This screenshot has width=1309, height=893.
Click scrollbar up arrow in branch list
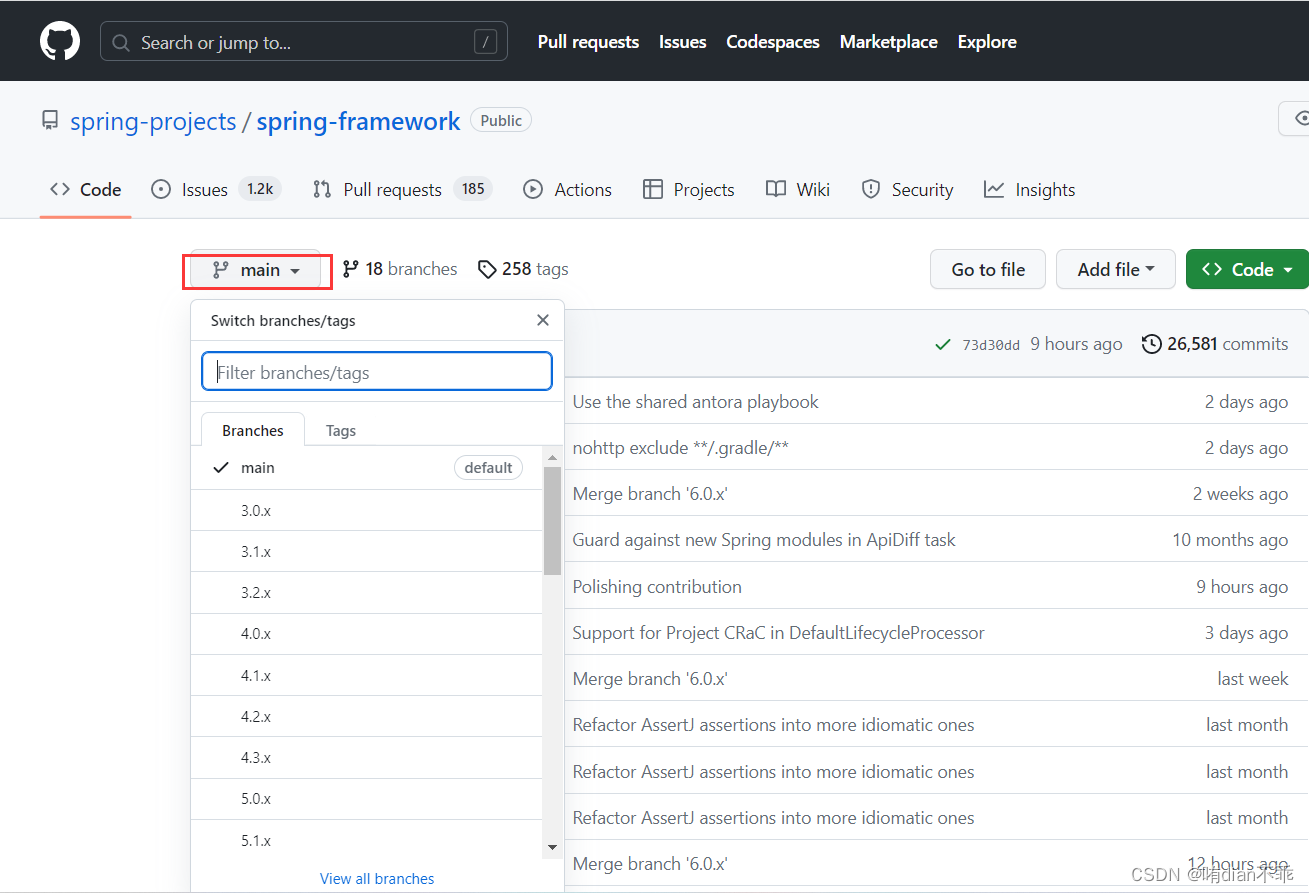552,457
